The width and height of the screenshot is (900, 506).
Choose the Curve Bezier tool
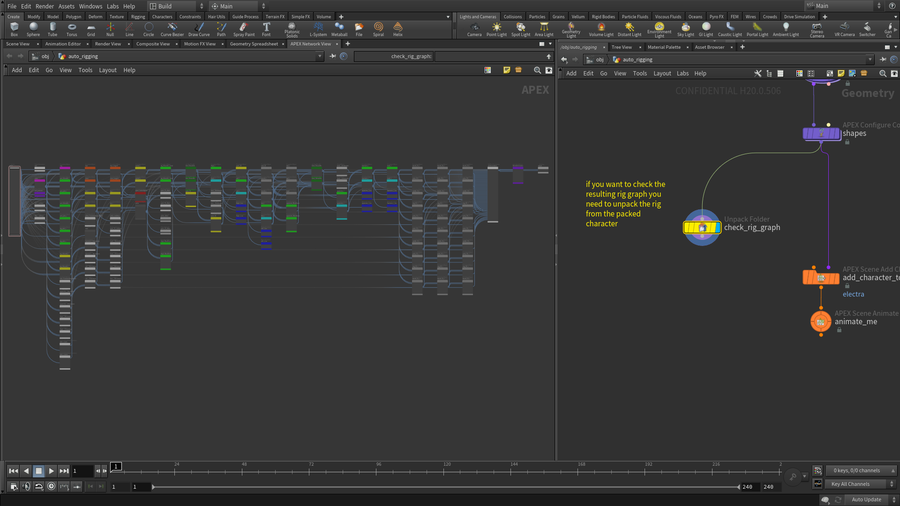click(x=172, y=29)
